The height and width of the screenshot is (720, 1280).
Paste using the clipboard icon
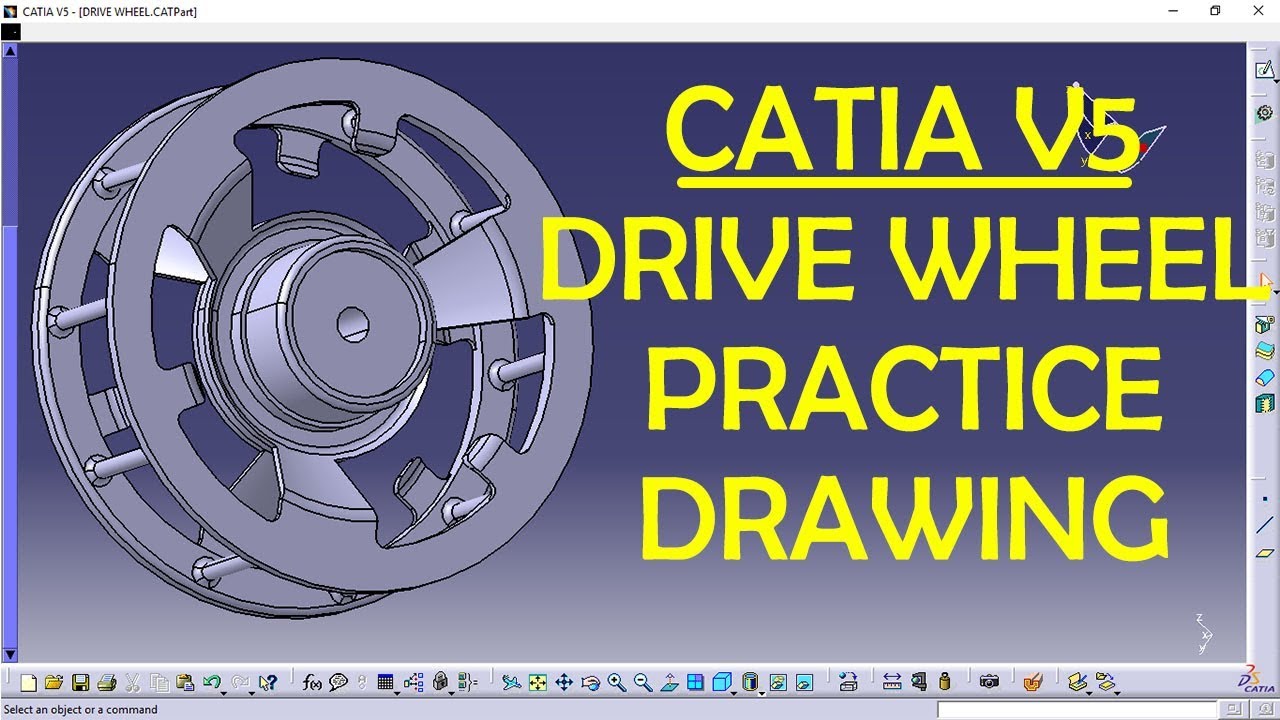pyautogui.click(x=185, y=683)
